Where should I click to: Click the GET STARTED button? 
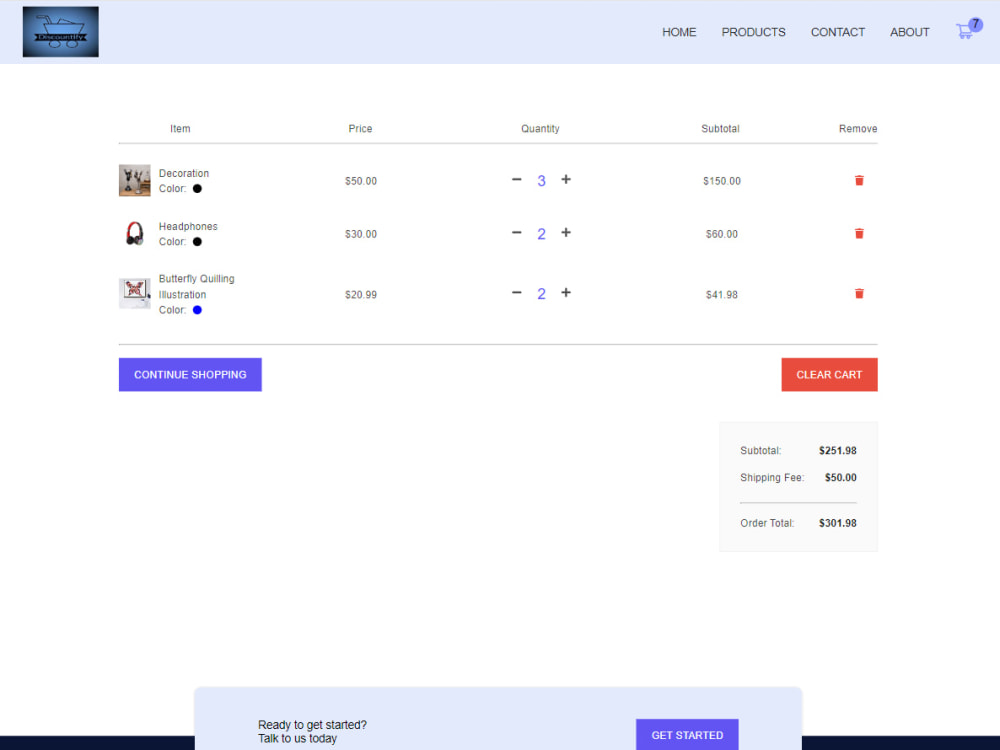click(x=687, y=735)
